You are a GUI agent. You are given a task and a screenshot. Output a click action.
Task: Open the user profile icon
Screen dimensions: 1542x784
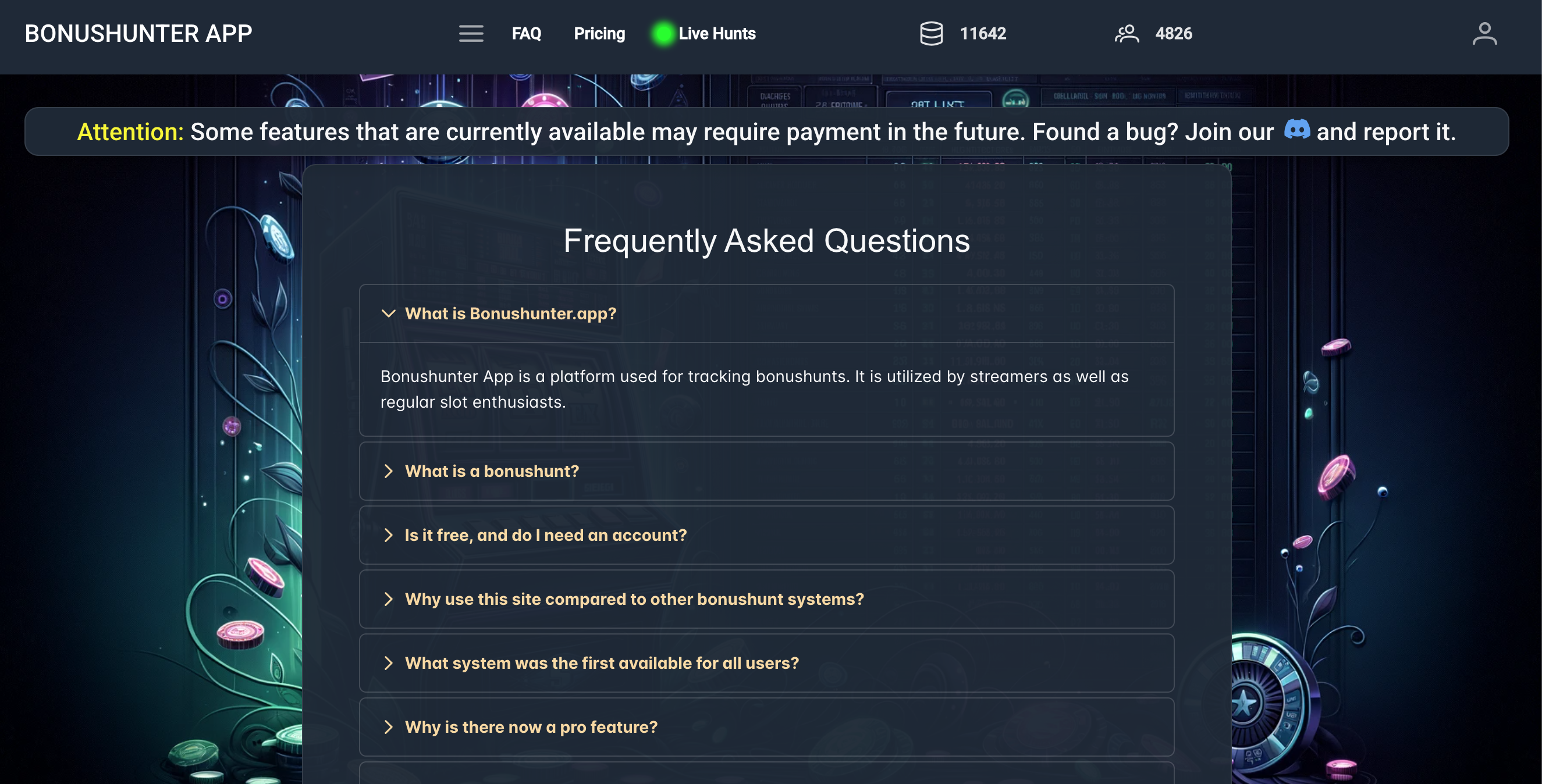(x=1484, y=34)
